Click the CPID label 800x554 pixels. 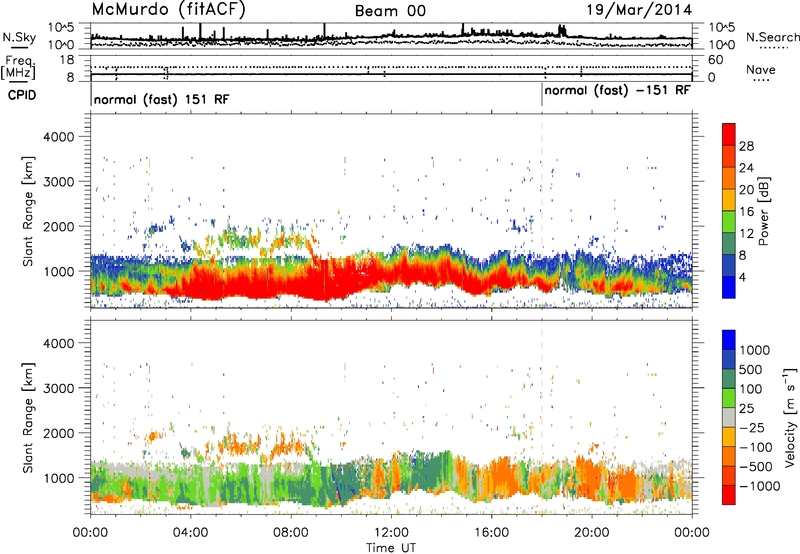[22, 95]
